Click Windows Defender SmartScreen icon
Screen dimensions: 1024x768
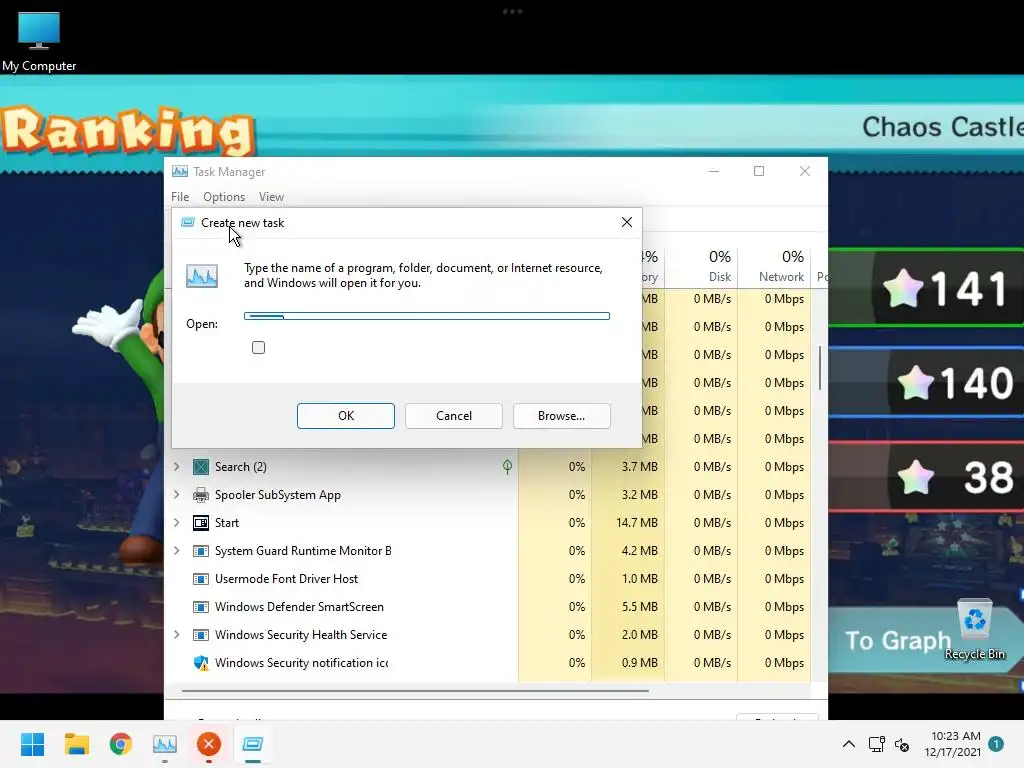pos(201,607)
